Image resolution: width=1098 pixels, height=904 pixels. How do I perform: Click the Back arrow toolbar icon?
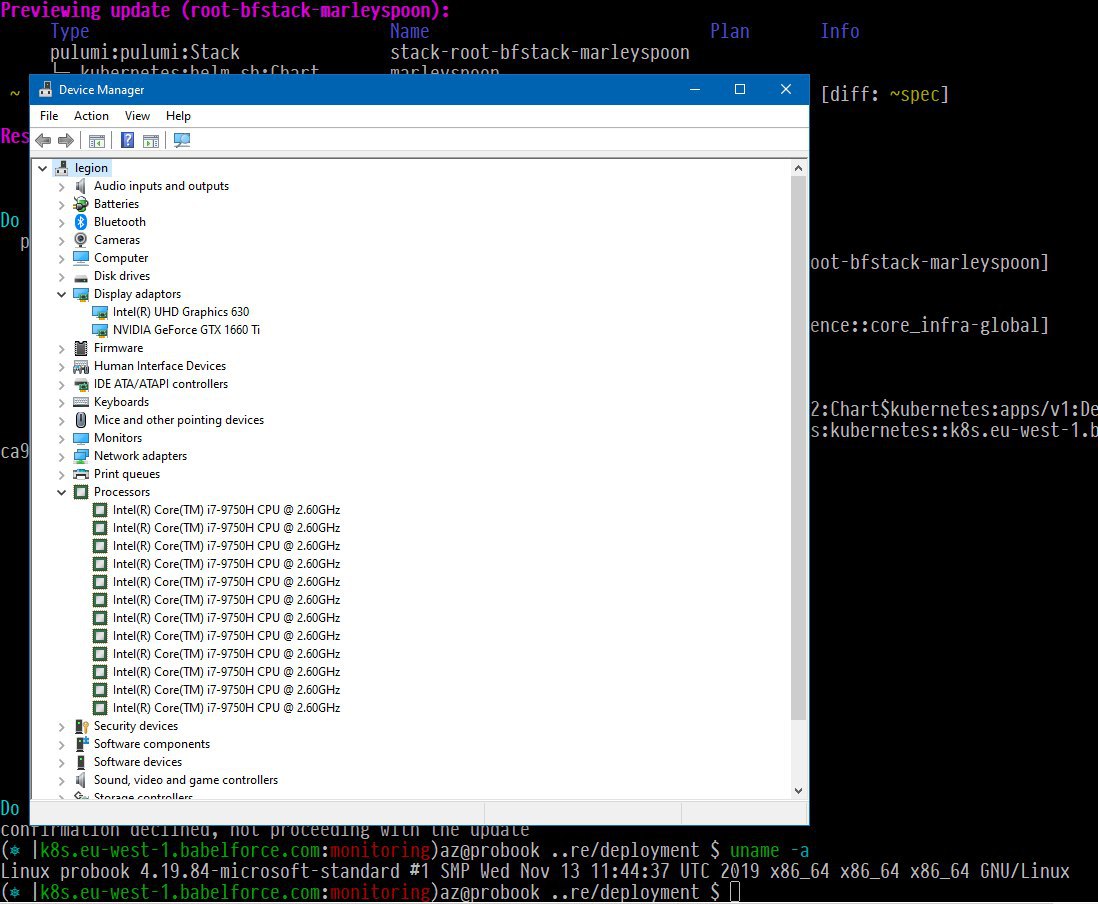click(43, 141)
